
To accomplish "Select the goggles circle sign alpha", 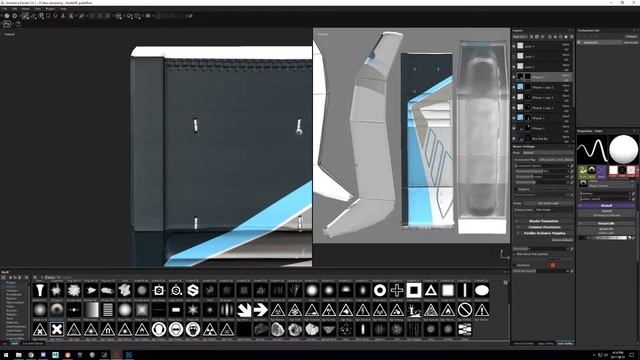I will point(176,329).
